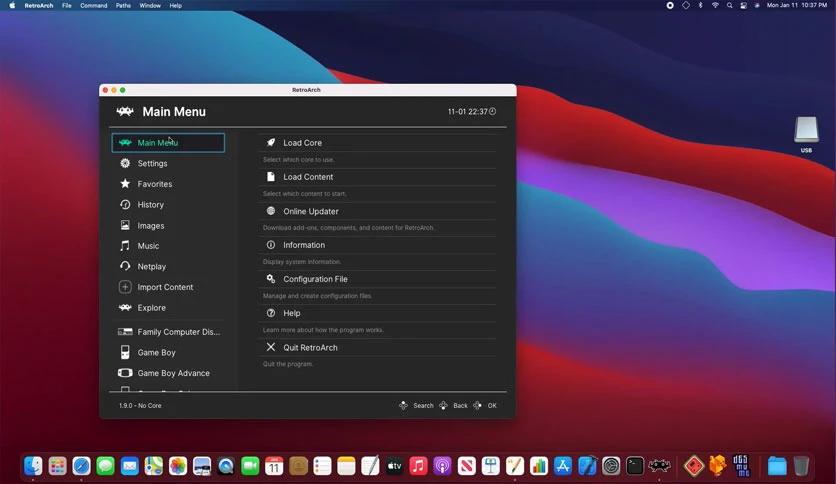Open the Paths menu in the menu bar

[x=123, y=5]
